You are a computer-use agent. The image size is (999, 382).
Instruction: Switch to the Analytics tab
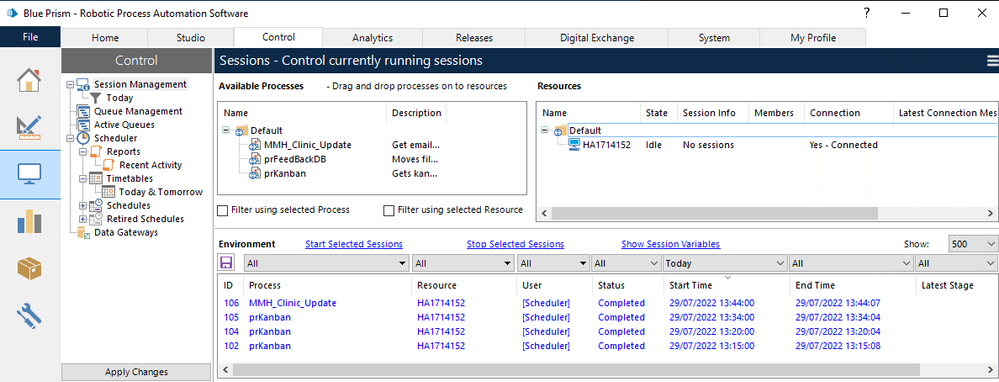372,38
